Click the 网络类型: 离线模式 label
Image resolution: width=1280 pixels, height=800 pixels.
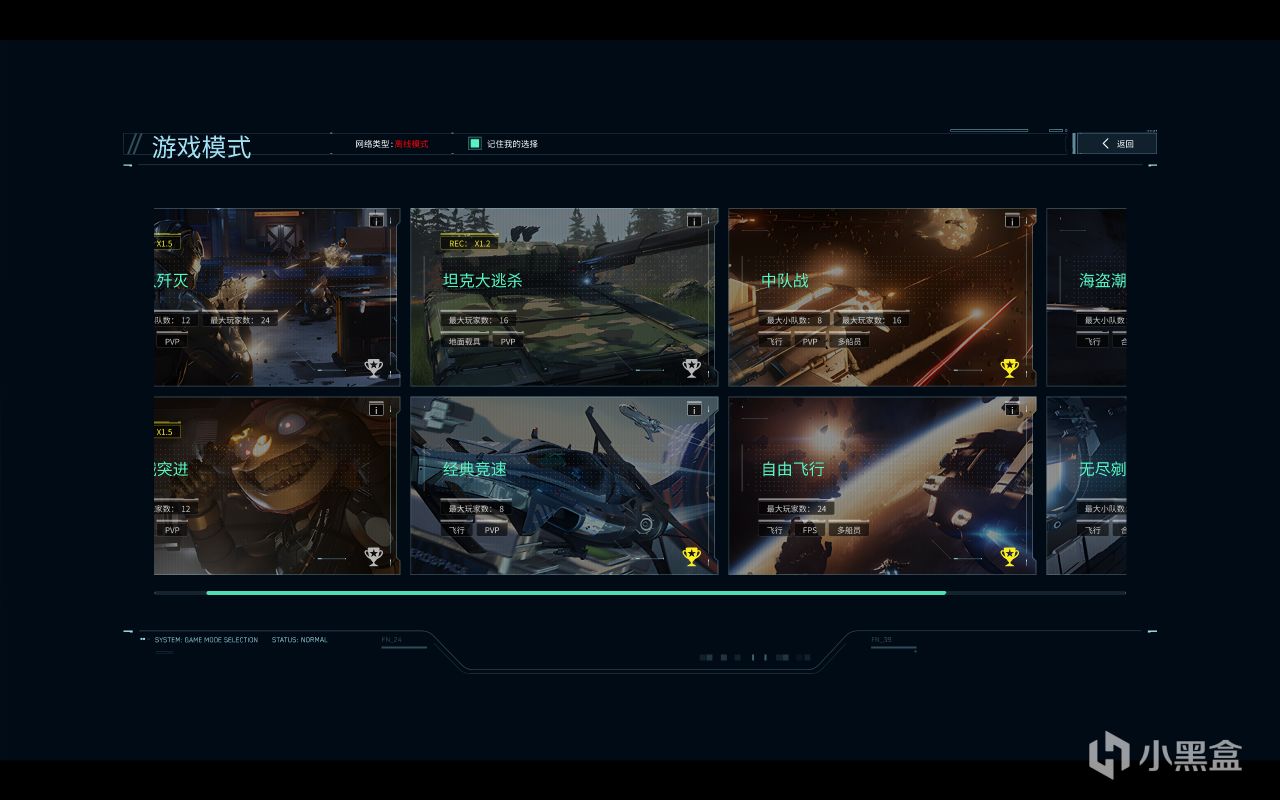pyautogui.click(x=391, y=144)
